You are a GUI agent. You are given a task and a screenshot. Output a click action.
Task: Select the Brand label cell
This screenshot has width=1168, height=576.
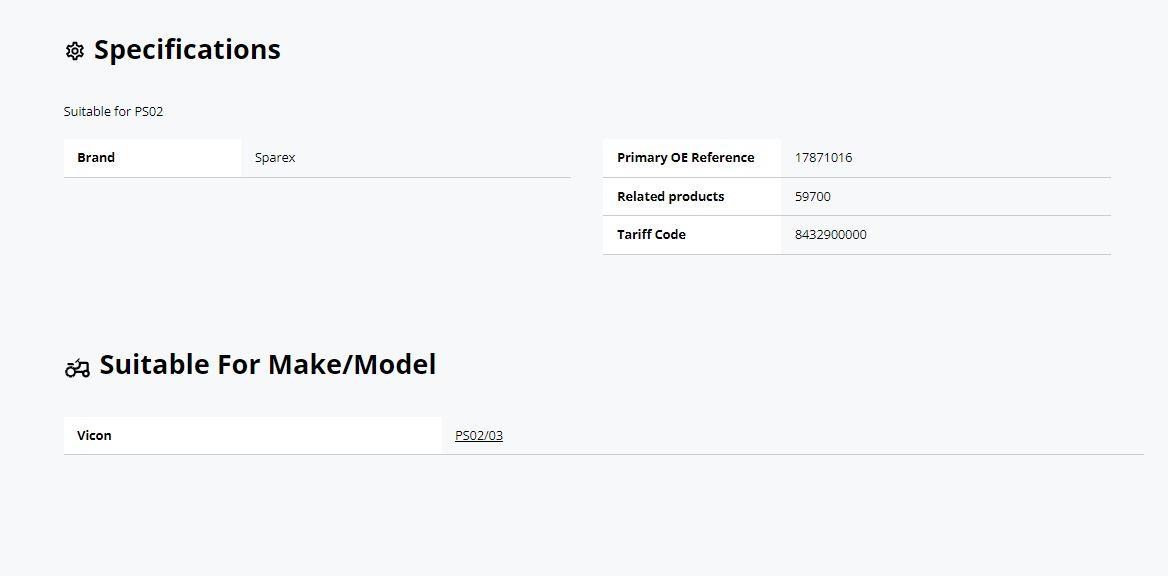(x=152, y=158)
